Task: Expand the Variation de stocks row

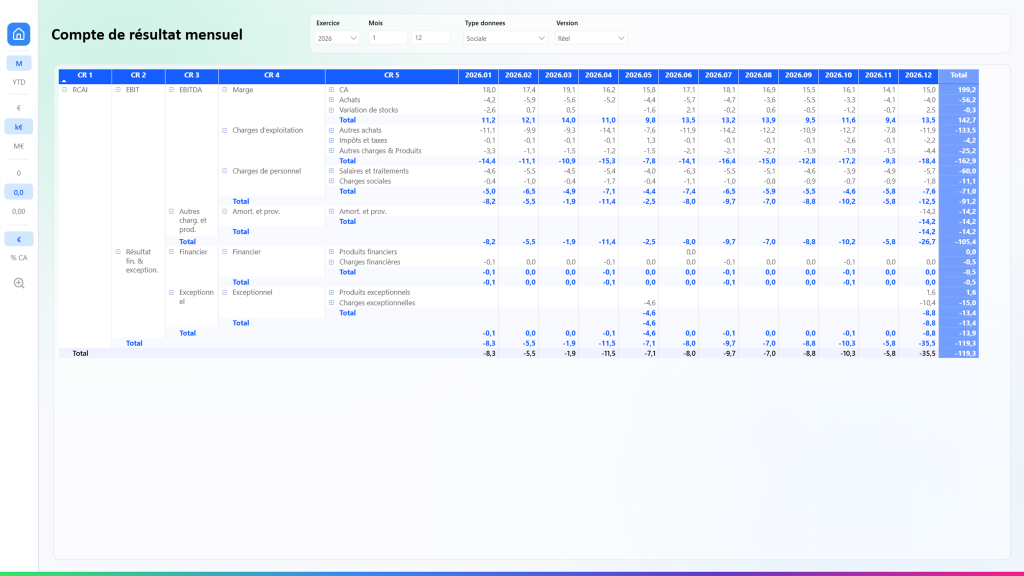Action: (x=332, y=110)
